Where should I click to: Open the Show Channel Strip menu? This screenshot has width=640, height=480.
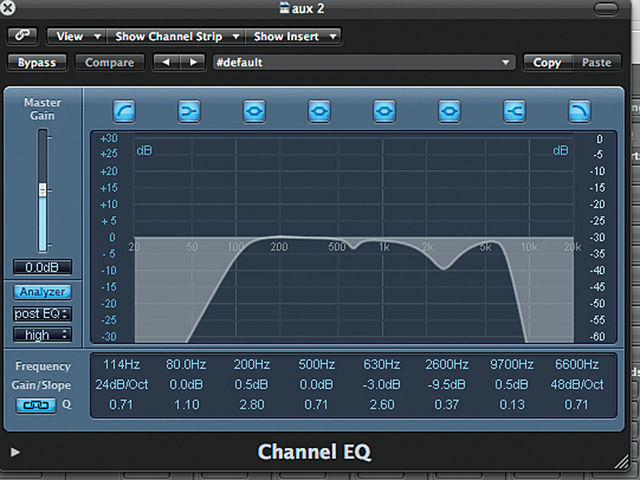click(176, 36)
